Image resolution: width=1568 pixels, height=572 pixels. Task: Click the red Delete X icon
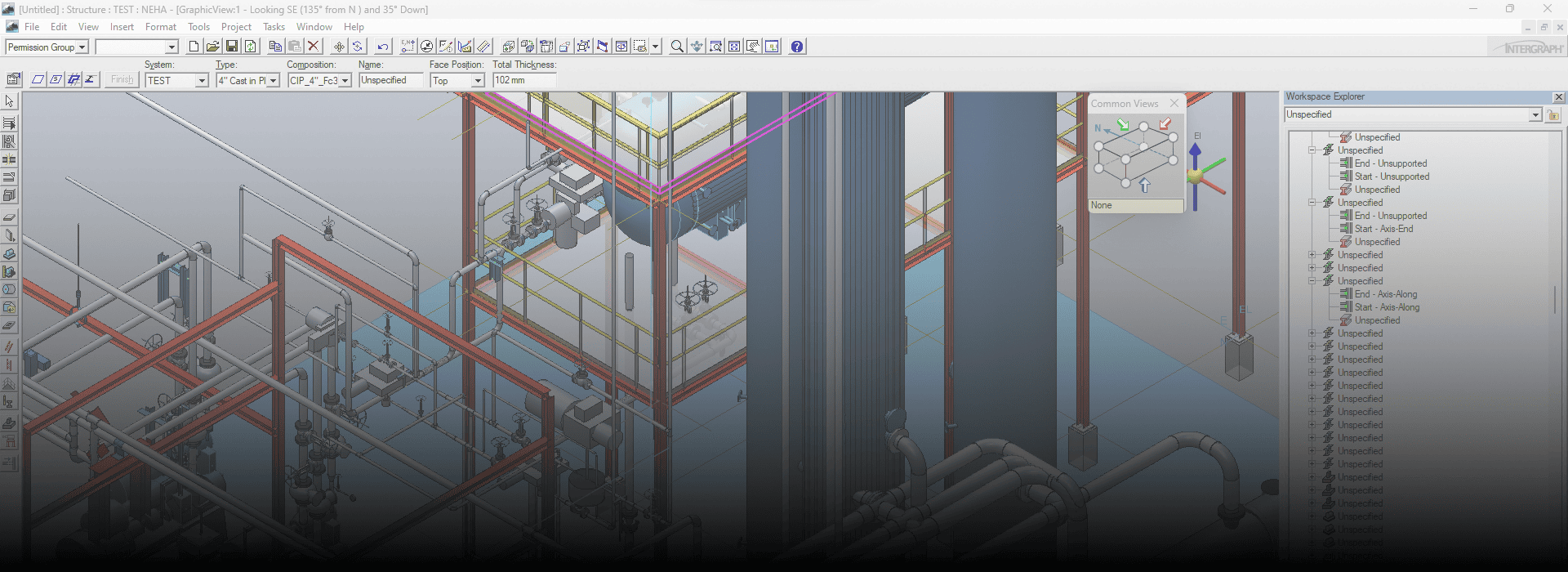point(313,47)
